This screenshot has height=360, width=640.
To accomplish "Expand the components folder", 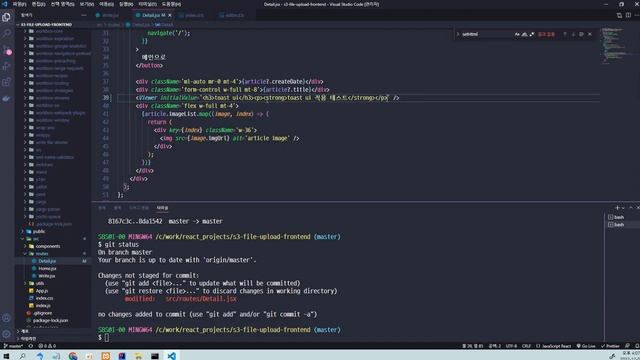I will click(47, 246).
